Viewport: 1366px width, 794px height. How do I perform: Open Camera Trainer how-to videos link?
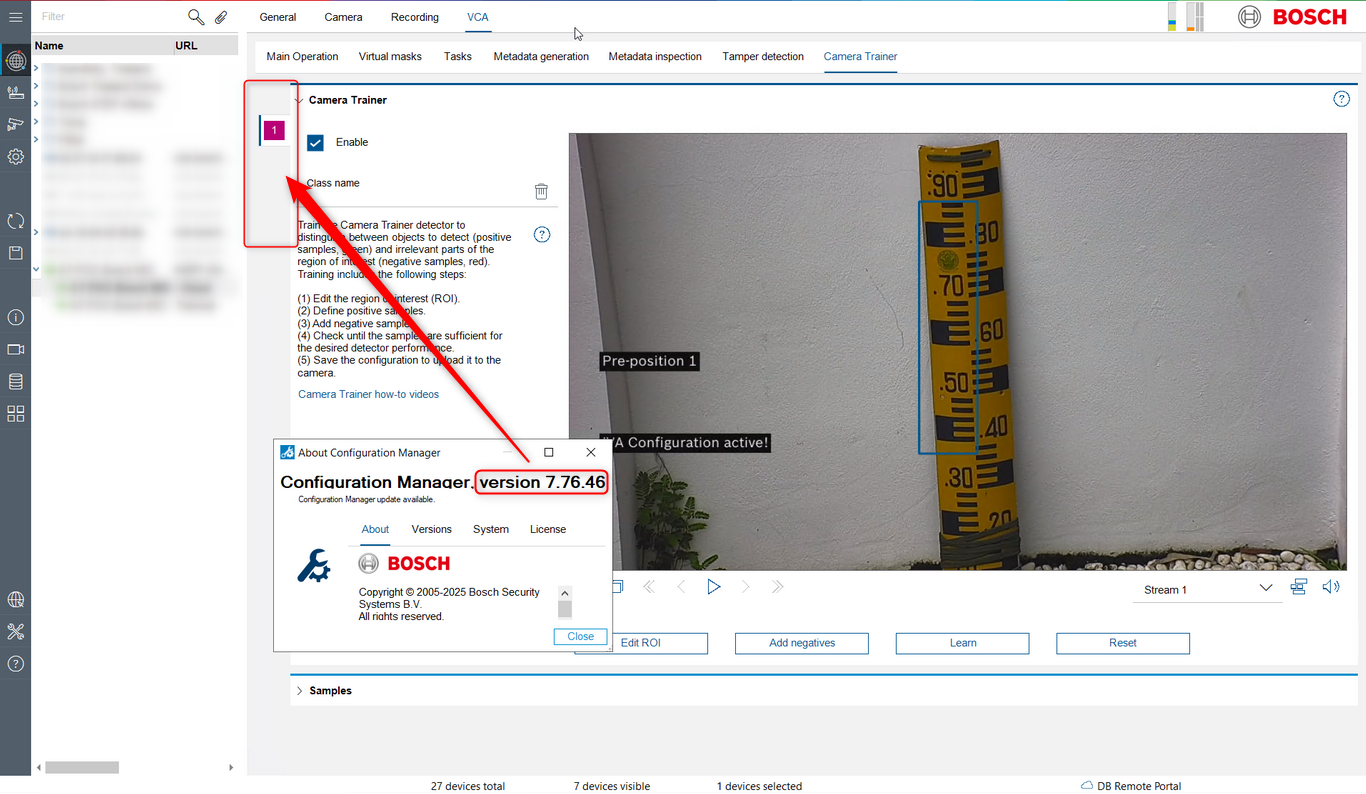tap(368, 394)
